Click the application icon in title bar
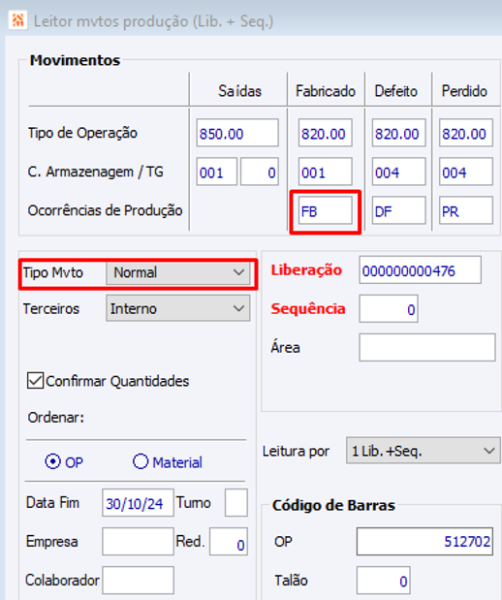502x600 pixels. 18,21
